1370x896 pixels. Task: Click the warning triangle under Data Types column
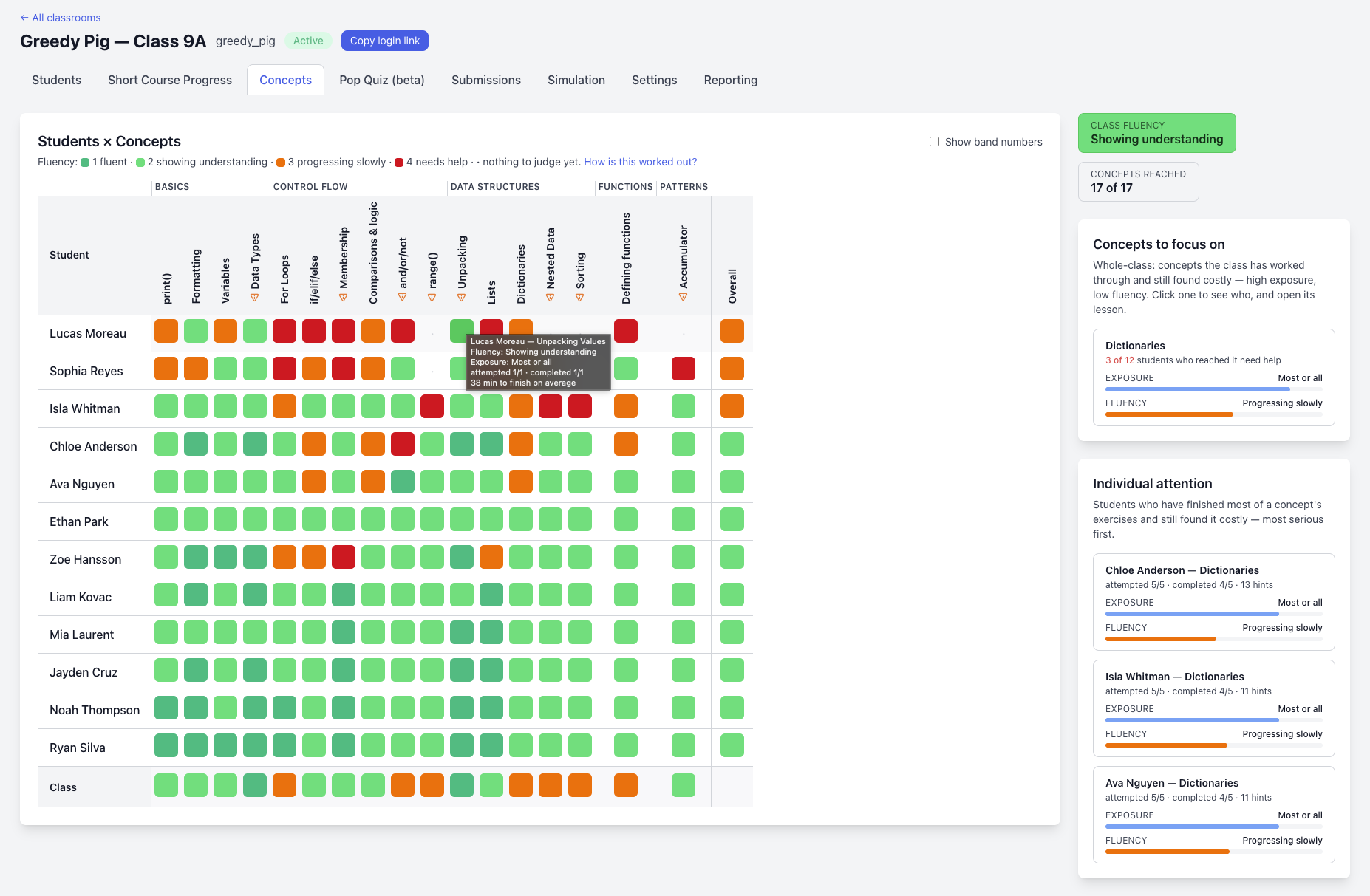(x=255, y=298)
